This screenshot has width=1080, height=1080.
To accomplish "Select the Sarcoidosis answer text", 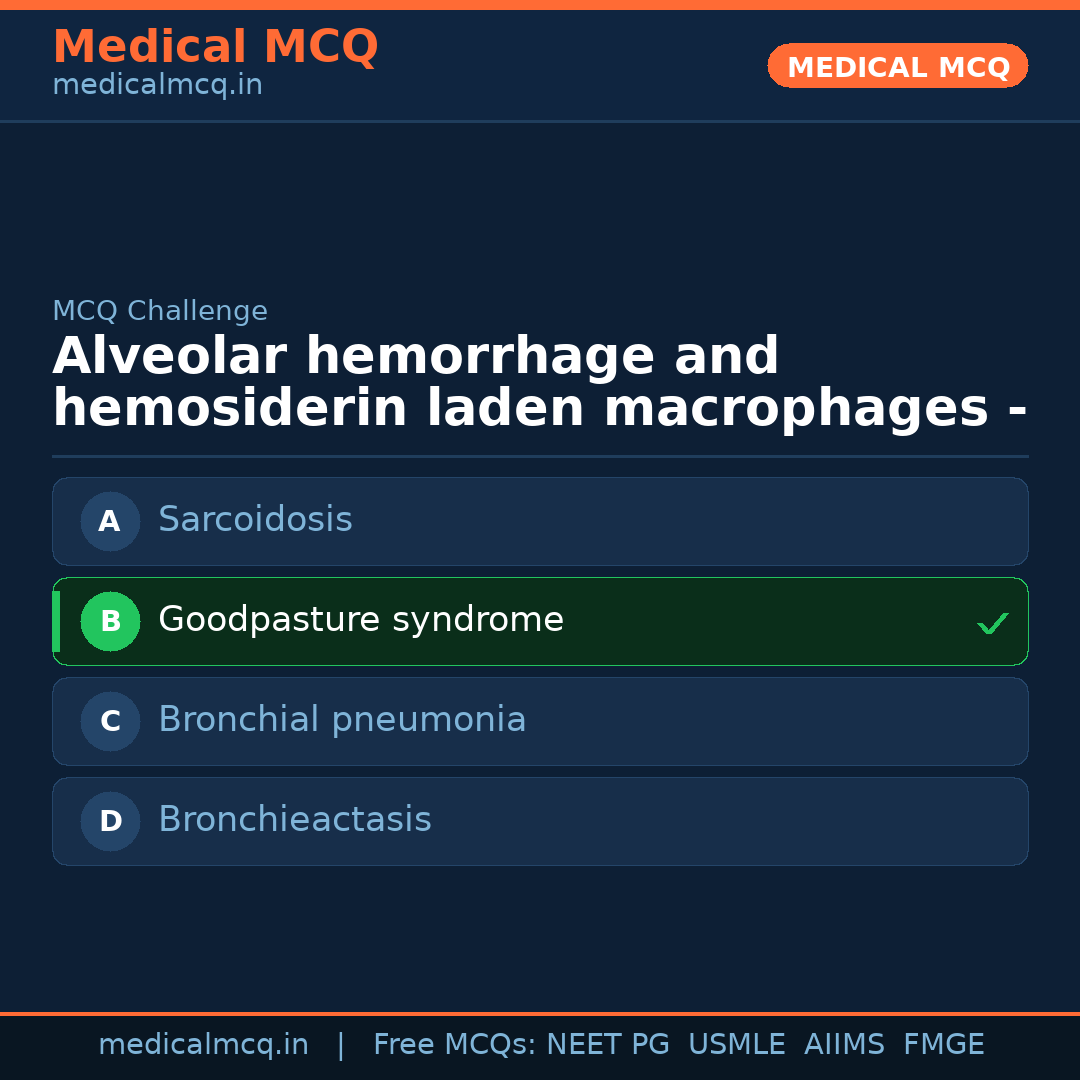I will [255, 520].
